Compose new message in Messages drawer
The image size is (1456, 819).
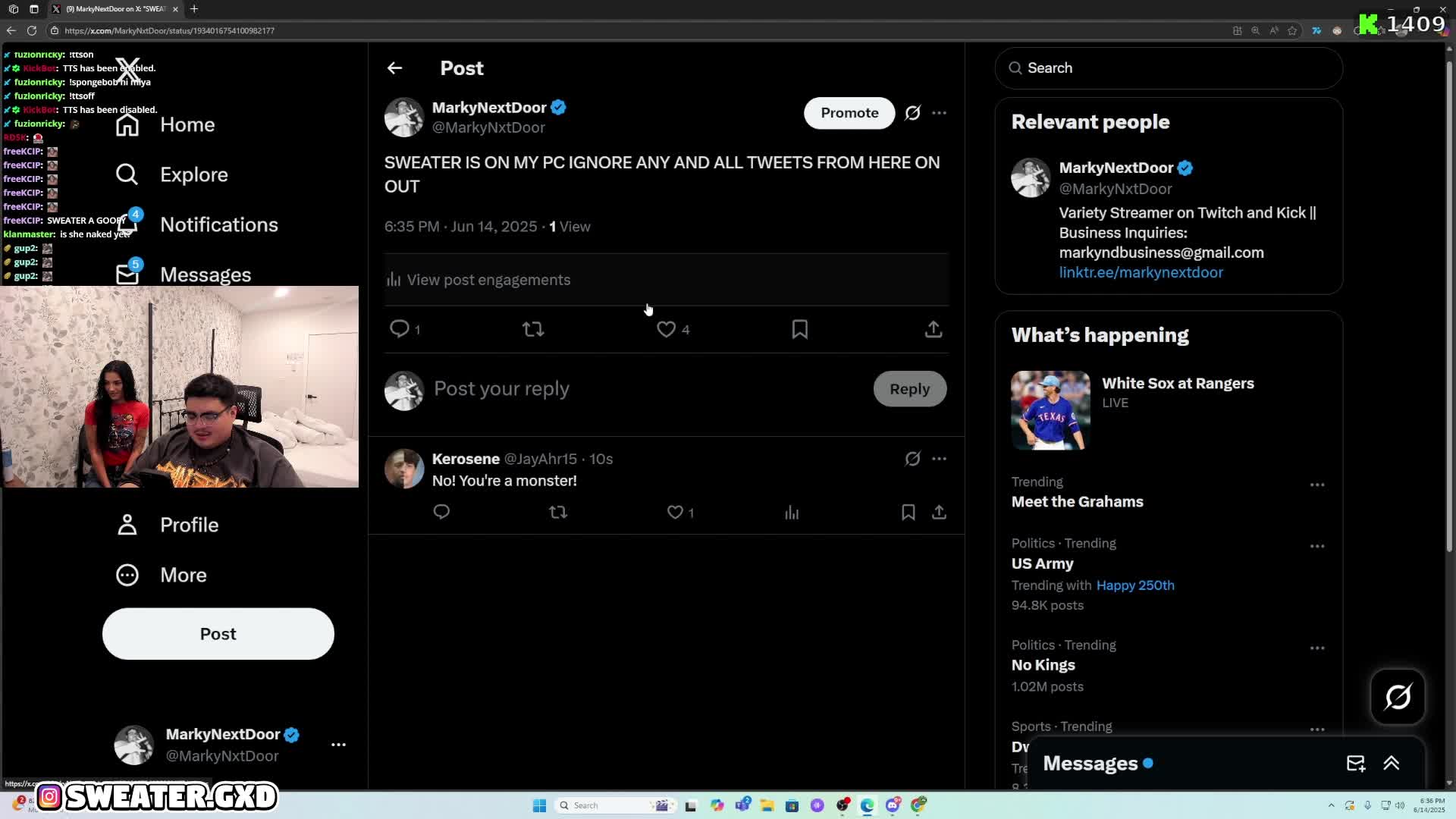[x=1356, y=764]
